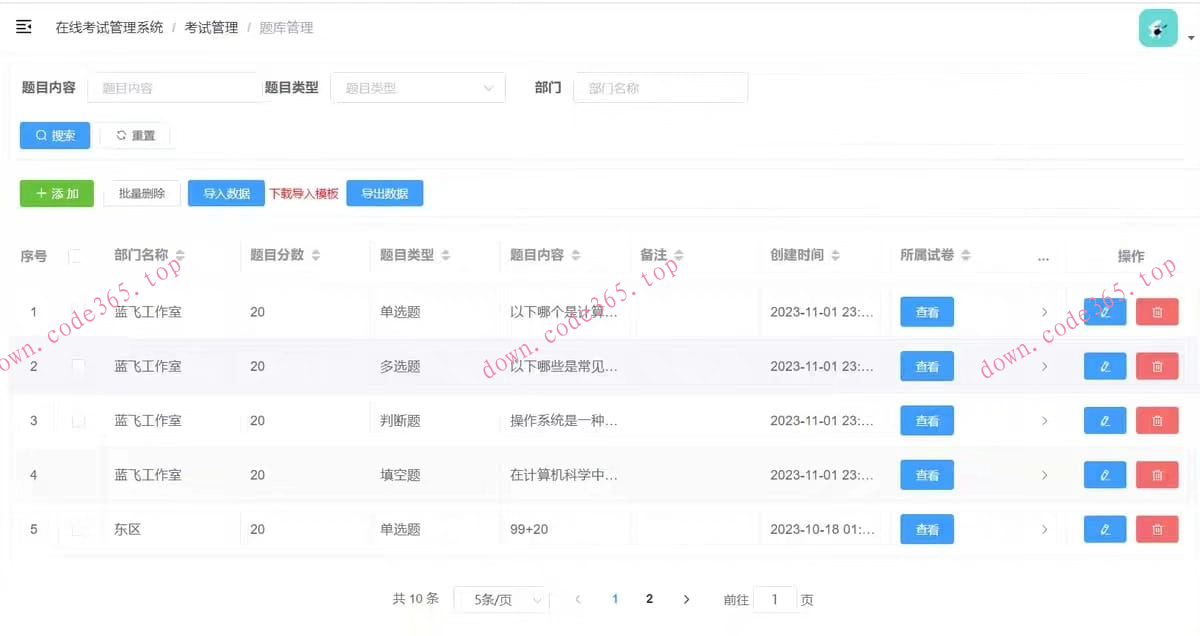Navigate to 考试管理 in the breadcrumb
Screen dimensions: 1200x636
(x=210, y=27)
